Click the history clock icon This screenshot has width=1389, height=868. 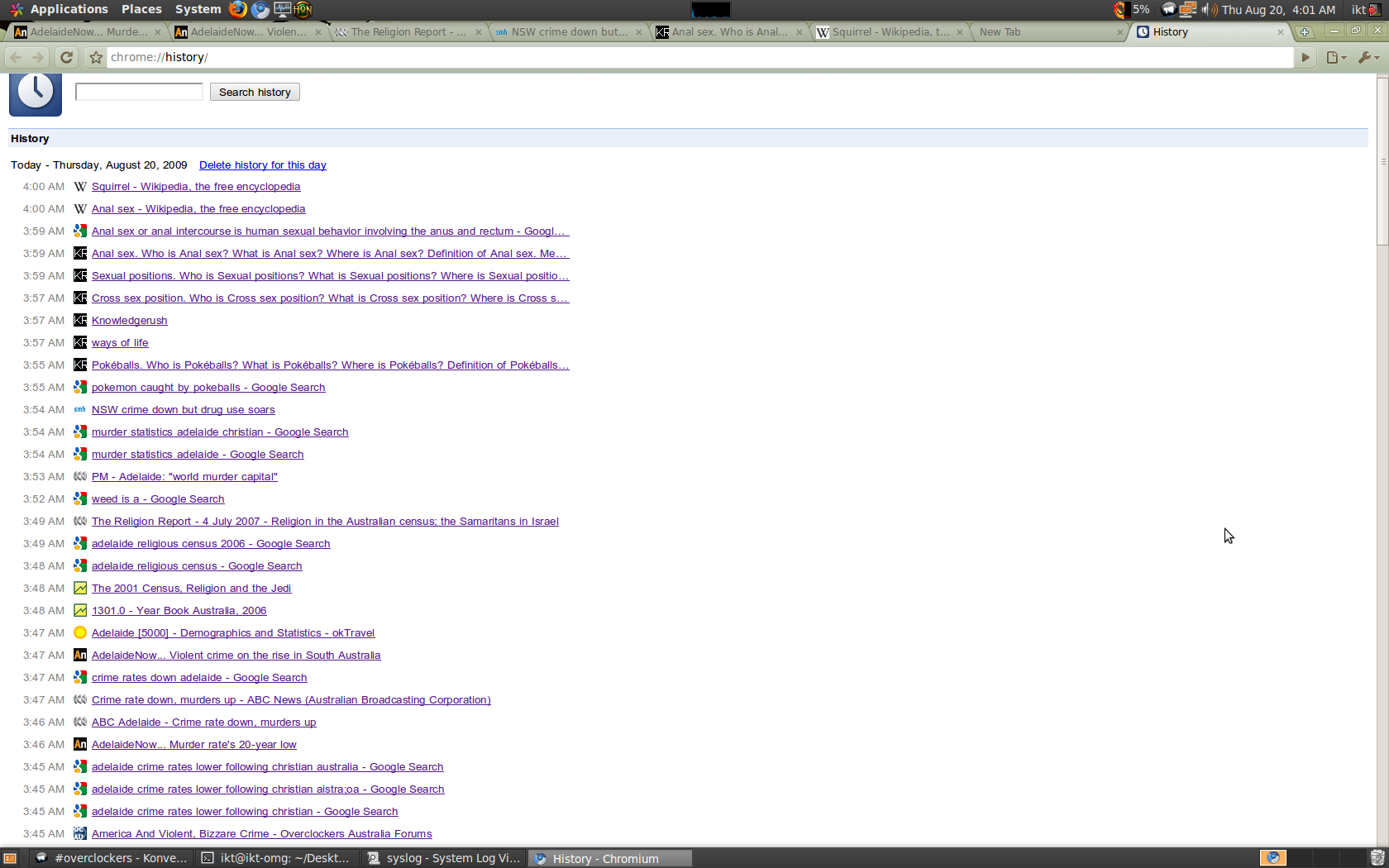[36, 93]
